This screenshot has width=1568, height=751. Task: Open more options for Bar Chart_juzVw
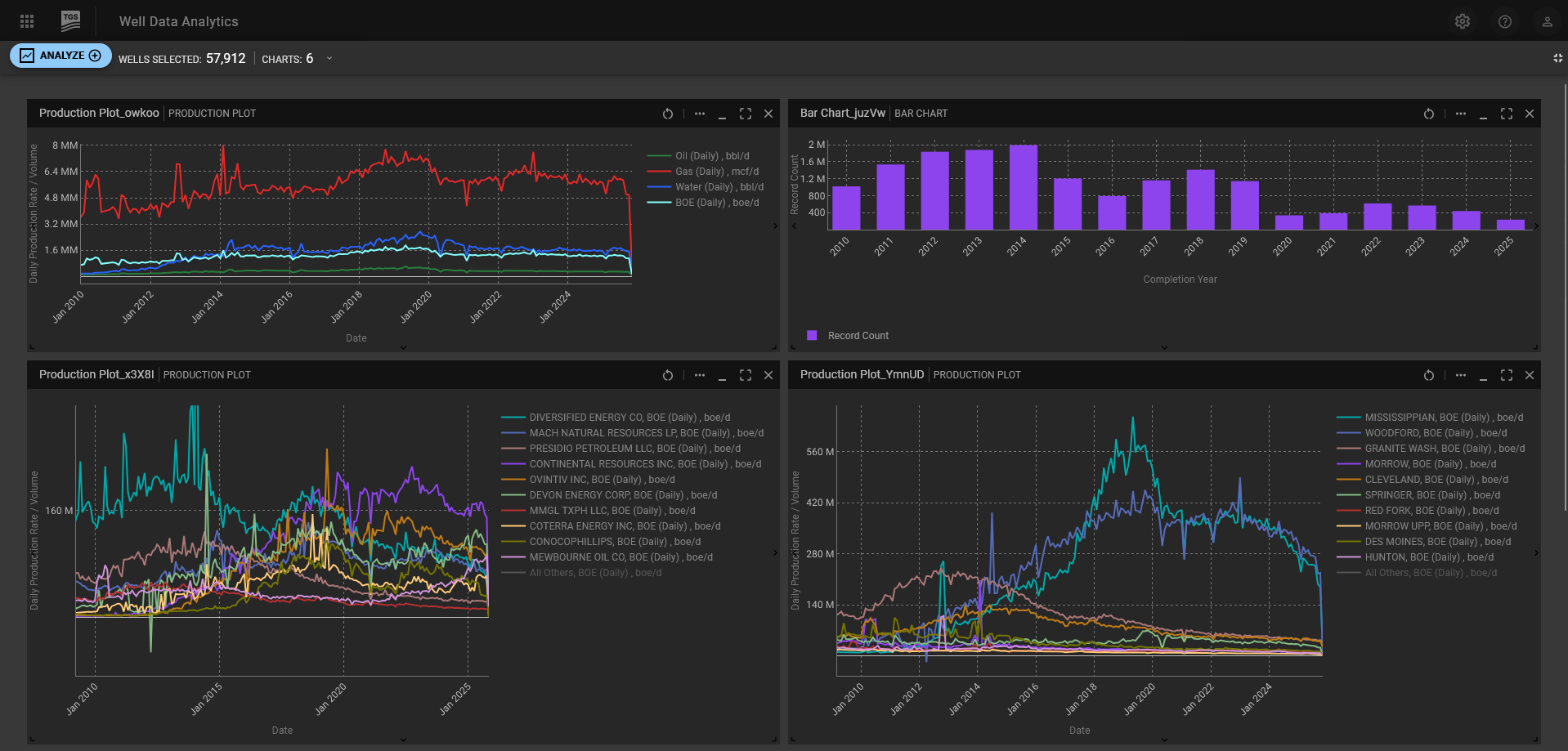(1461, 114)
